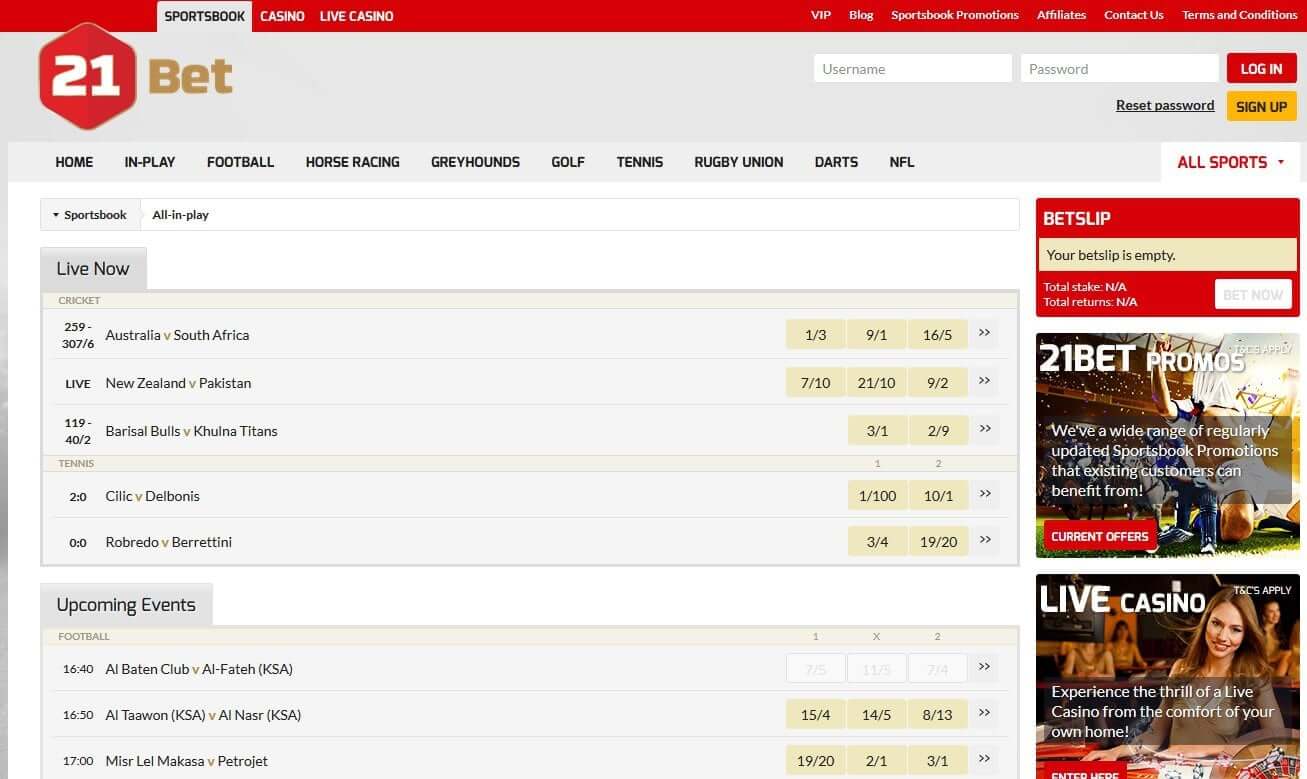1307x779 pixels.
Task: Select 3/1 odds for Barisal Bulls
Action: (877, 431)
